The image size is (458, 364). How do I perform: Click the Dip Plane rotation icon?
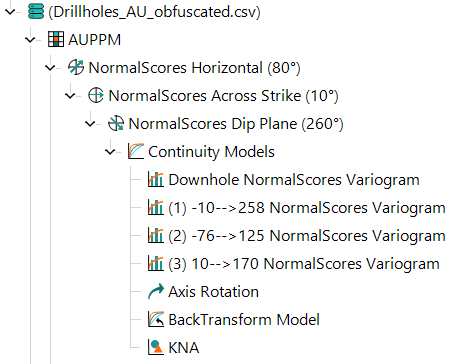(116, 124)
